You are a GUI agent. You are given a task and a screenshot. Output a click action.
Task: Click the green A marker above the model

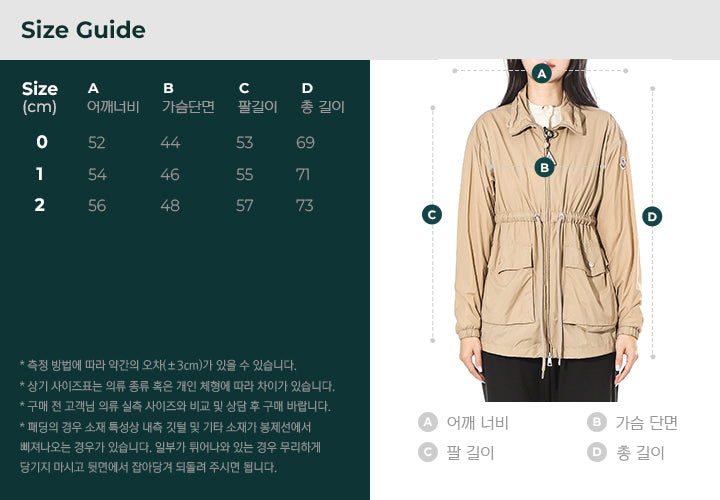coord(542,73)
